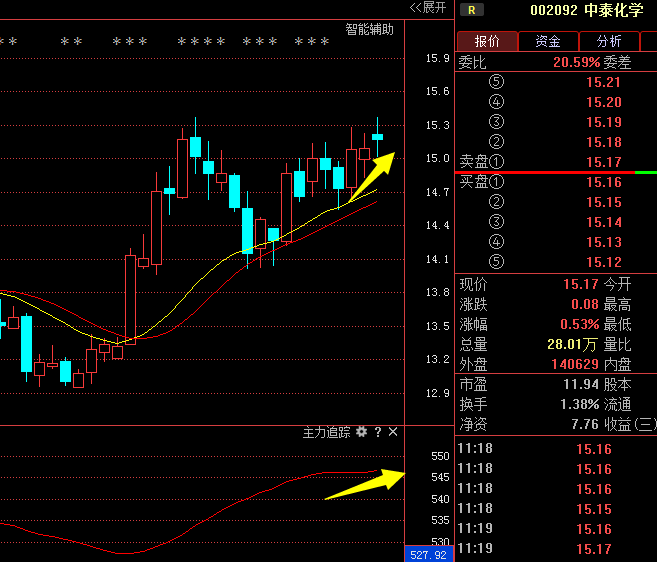
Task: Click the 550 indicator axis label
Action: pos(440,456)
